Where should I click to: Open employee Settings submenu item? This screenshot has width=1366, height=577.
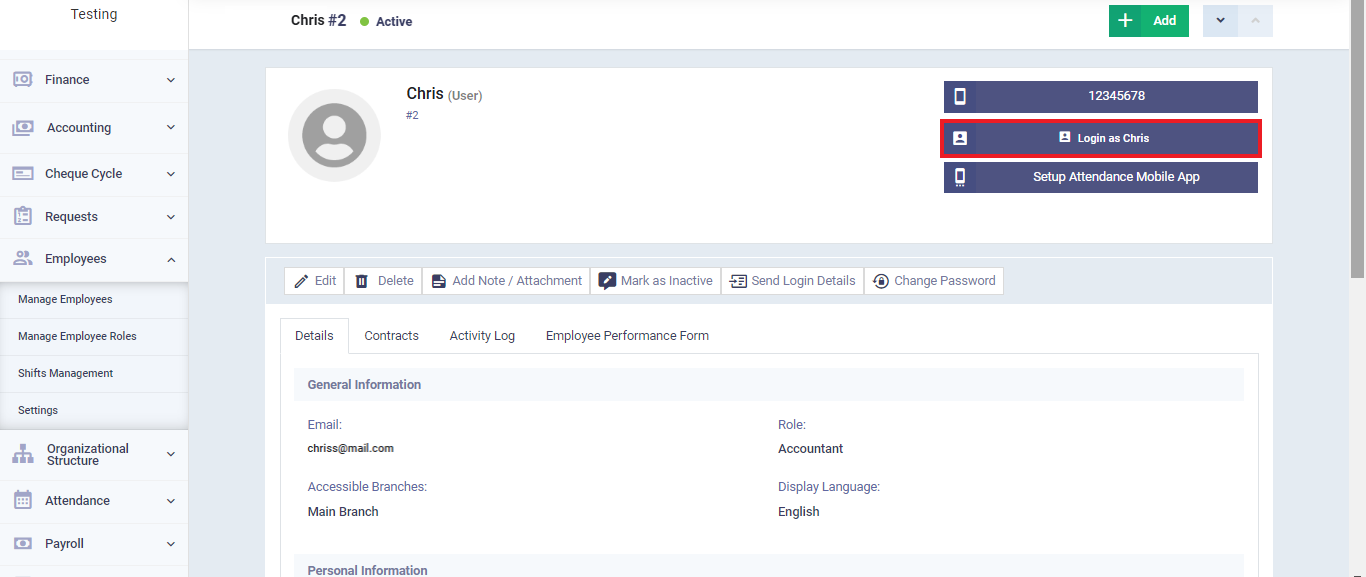94,410
